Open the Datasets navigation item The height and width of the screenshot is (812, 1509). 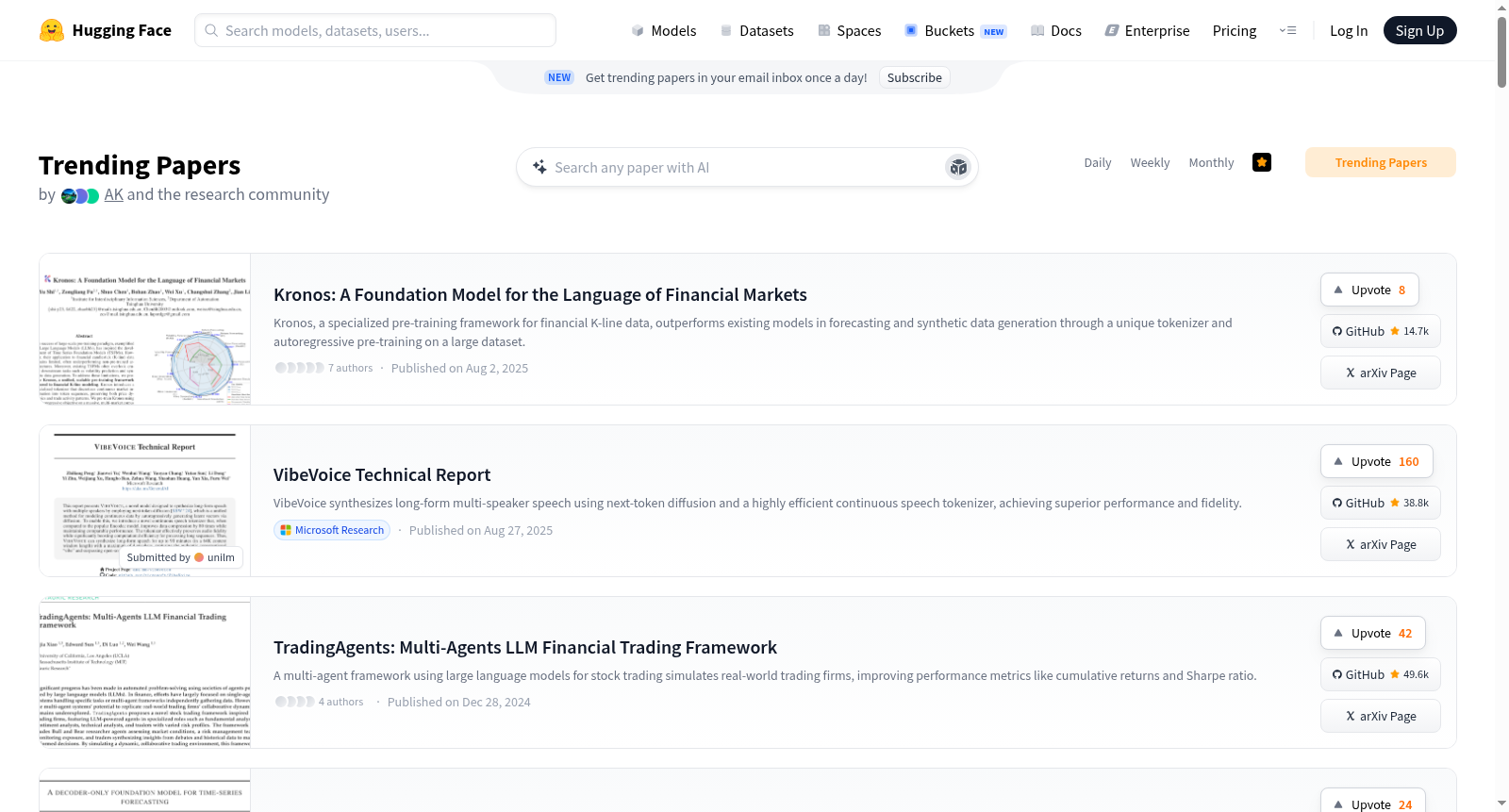click(x=757, y=30)
